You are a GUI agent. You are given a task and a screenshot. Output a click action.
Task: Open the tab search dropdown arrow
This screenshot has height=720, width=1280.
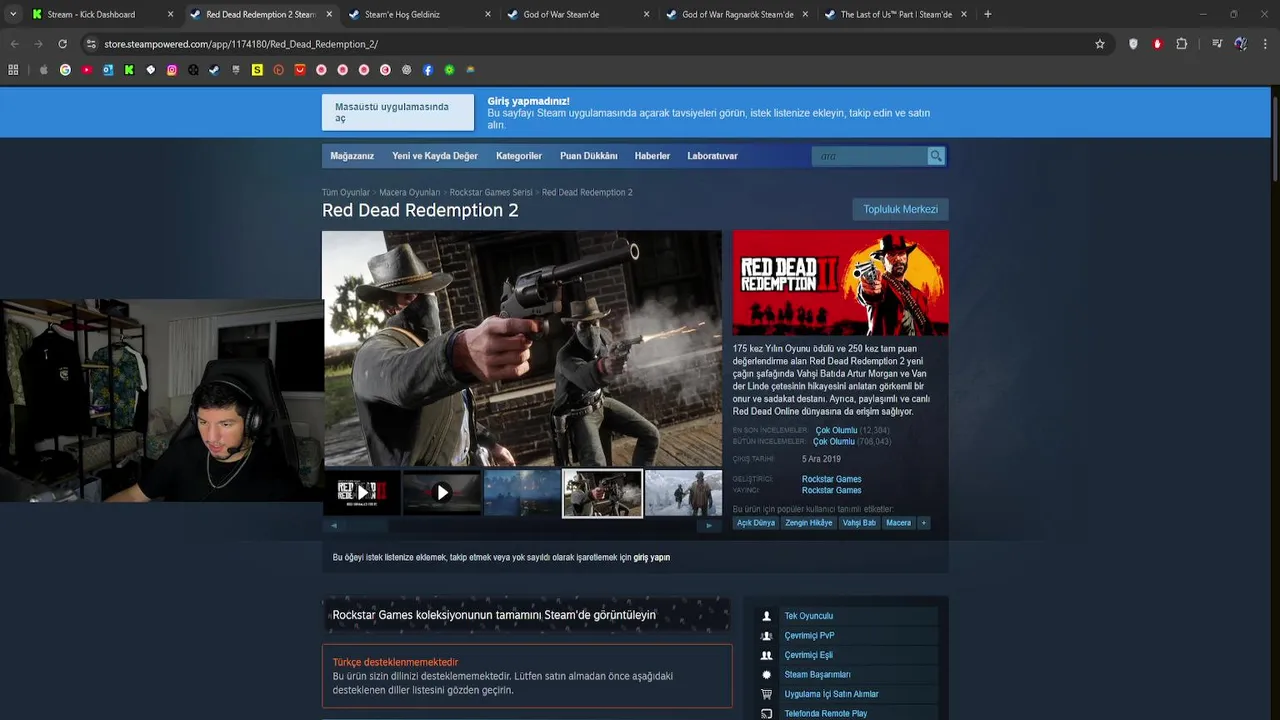click(x=13, y=14)
